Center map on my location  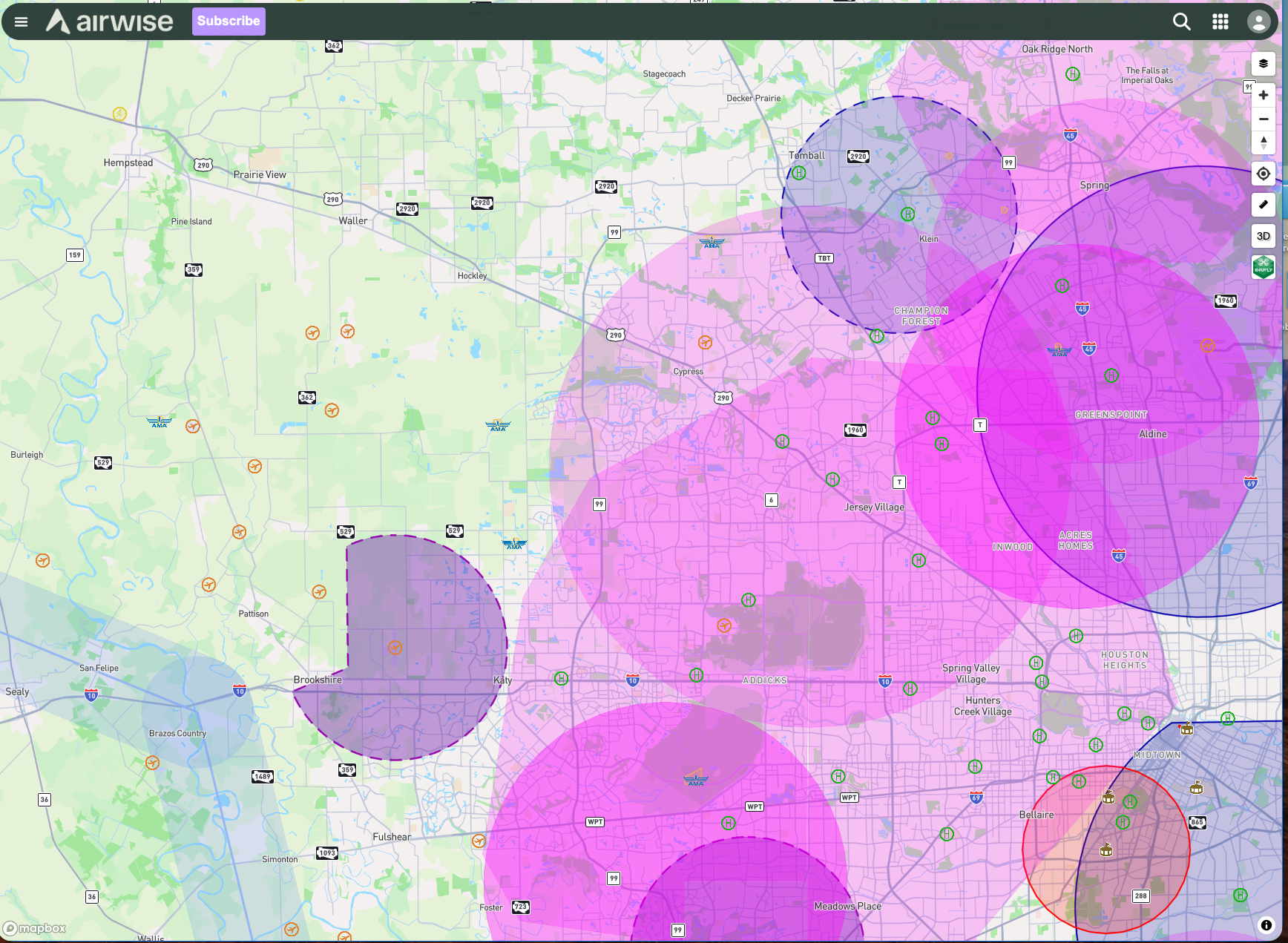pos(1264,174)
